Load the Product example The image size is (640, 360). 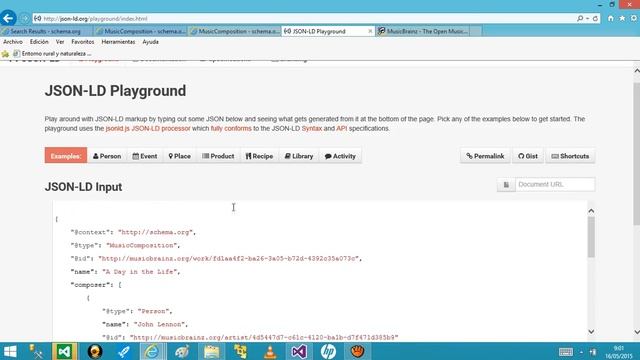tap(218, 156)
